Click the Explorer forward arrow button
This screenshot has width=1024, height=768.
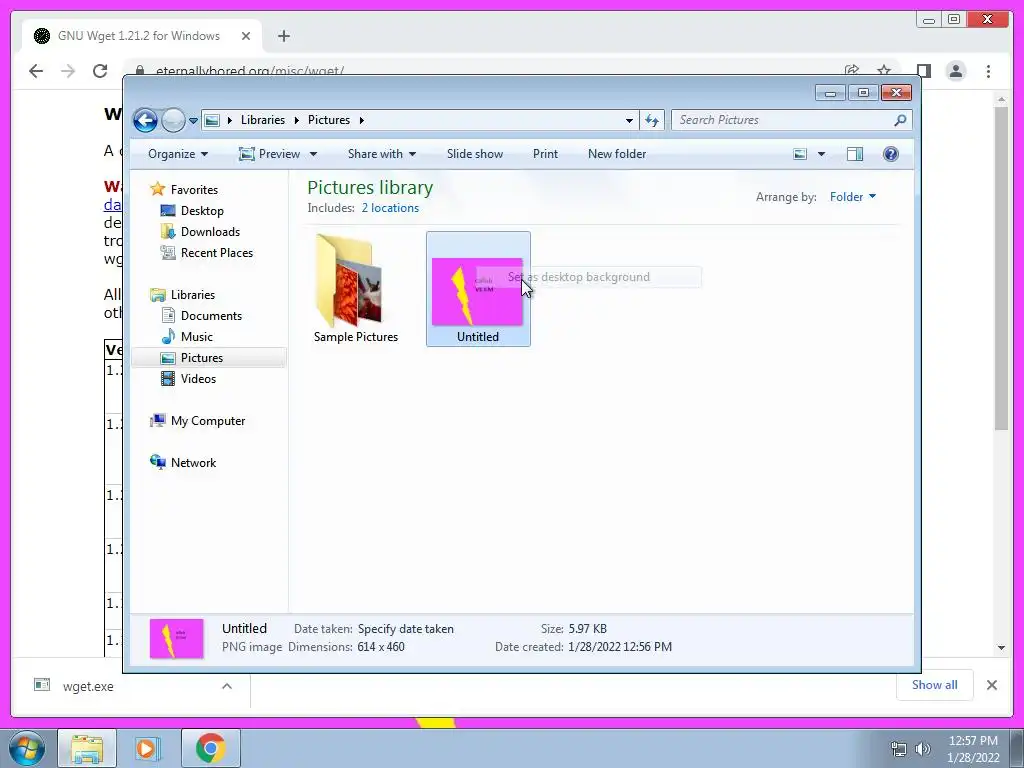point(173,120)
